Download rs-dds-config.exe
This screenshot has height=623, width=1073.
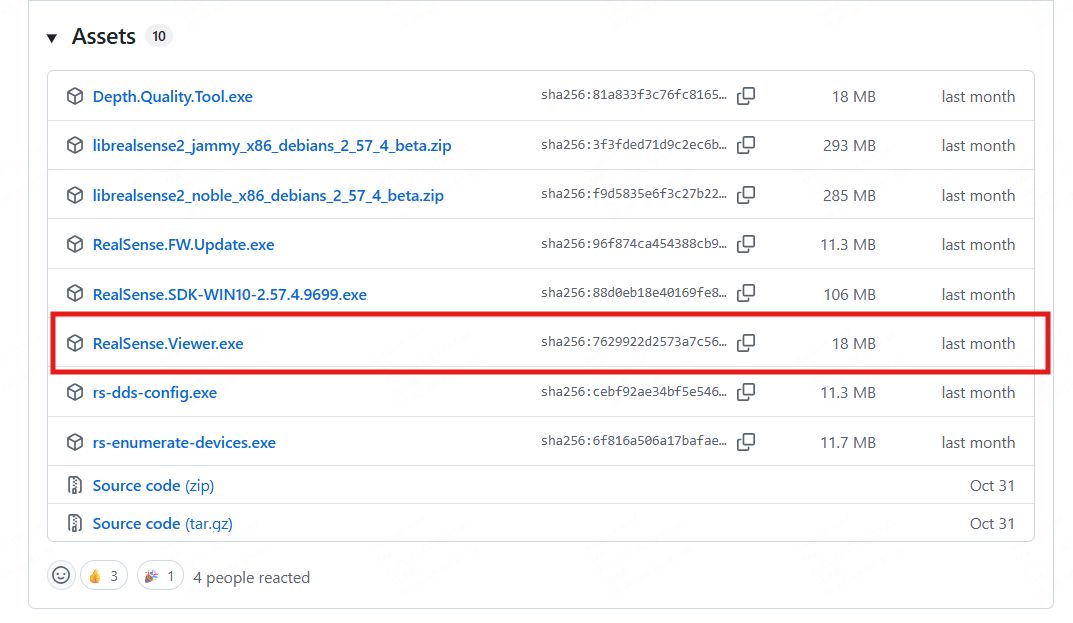(155, 393)
